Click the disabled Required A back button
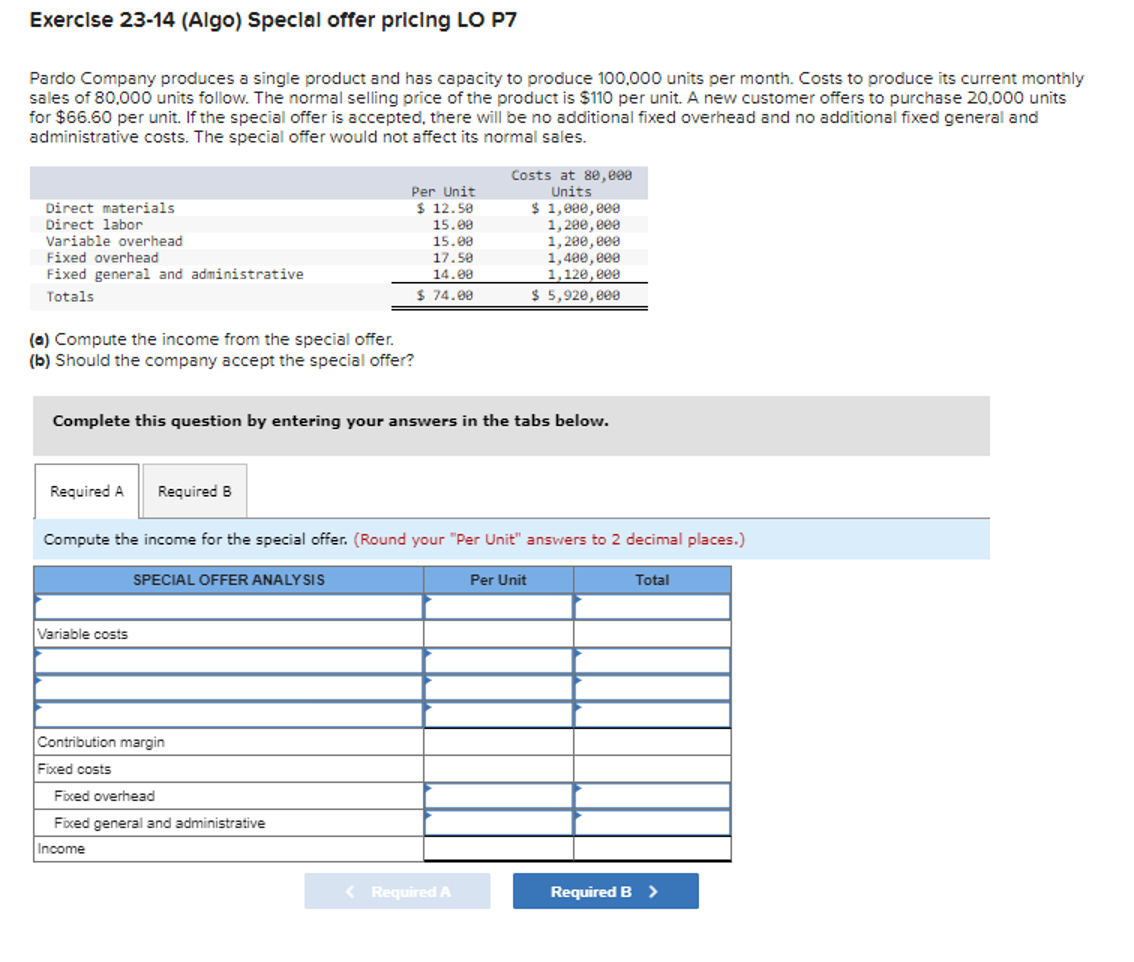 click(397, 890)
